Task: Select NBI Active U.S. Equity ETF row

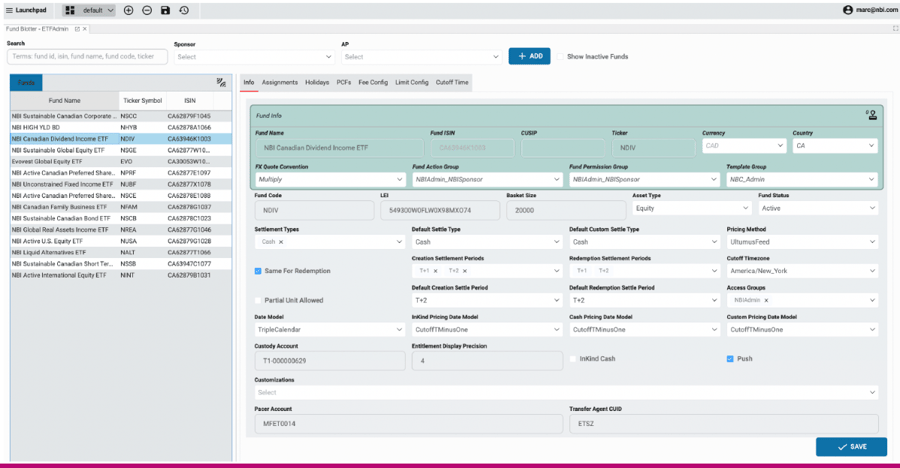Action: (121, 241)
